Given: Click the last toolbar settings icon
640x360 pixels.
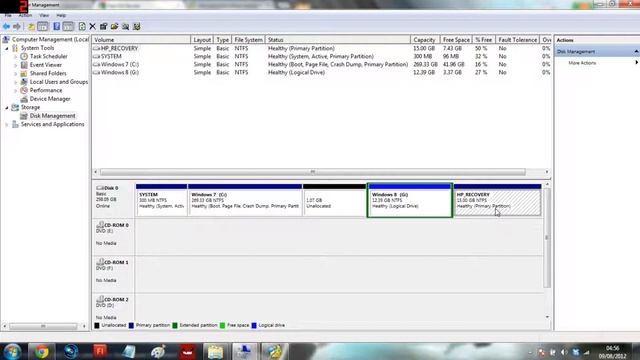Looking at the screenshot, I should pyautogui.click(x=137, y=27).
